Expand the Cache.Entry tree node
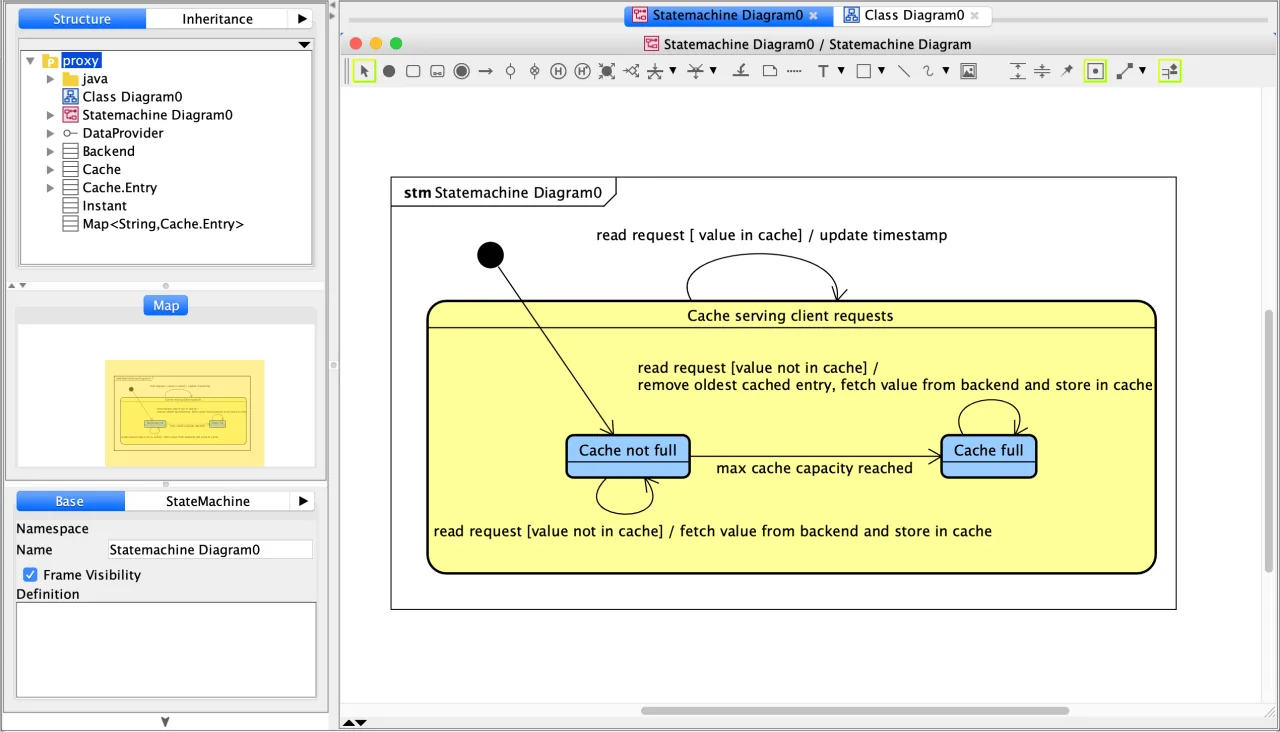The height and width of the screenshot is (732, 1280). coord(51,187)
